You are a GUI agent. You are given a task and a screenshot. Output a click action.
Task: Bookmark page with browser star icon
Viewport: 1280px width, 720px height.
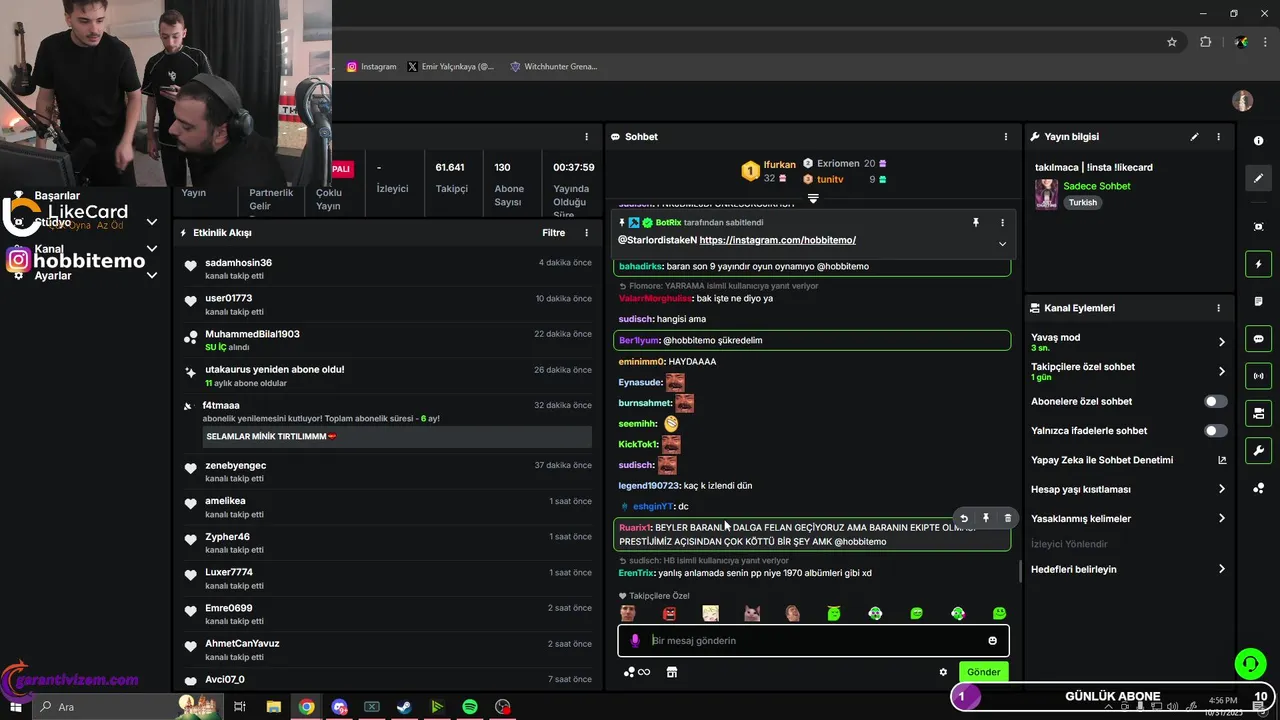pos(1172,42)
